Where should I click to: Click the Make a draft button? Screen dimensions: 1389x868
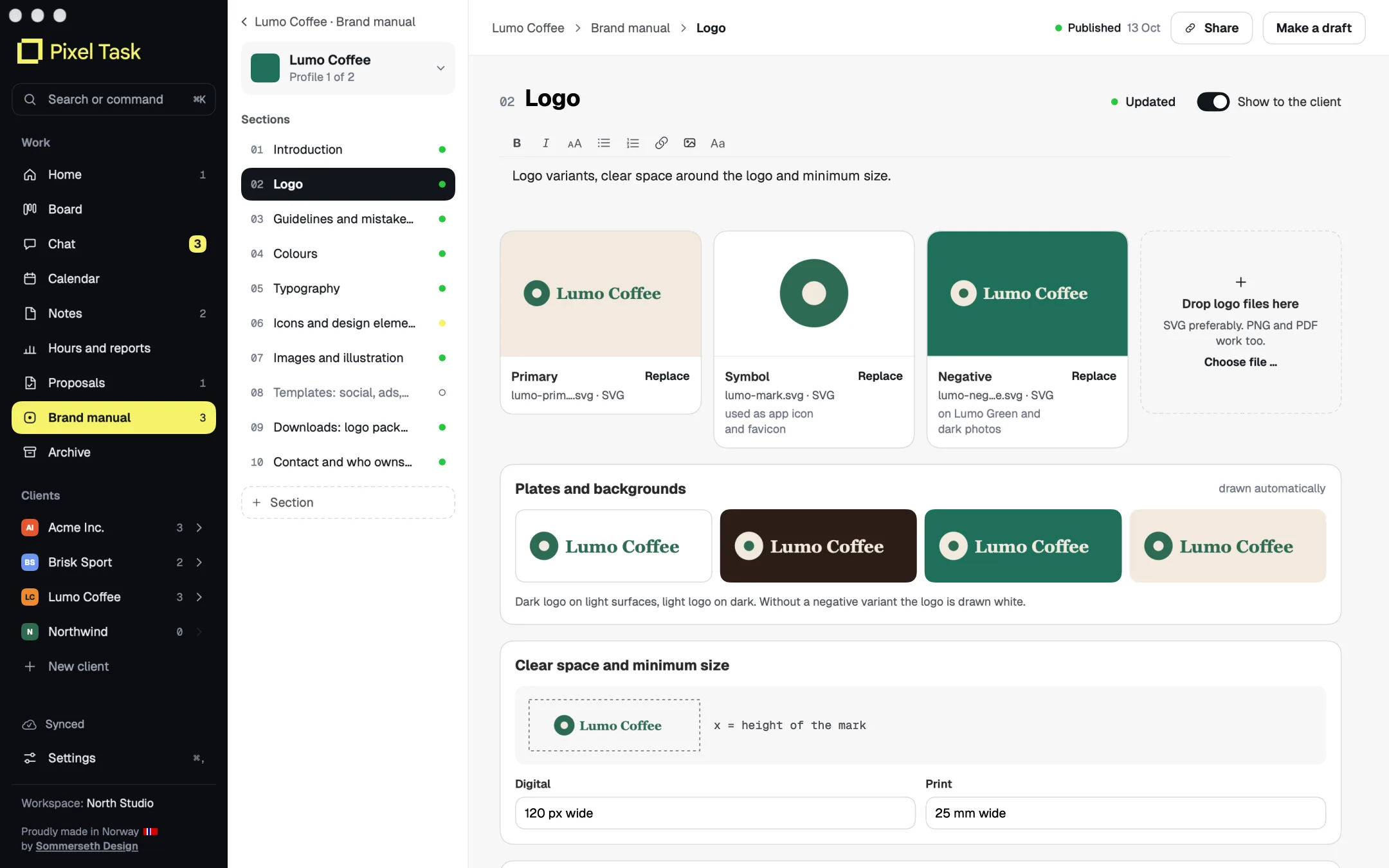(x=1314, y=28)
